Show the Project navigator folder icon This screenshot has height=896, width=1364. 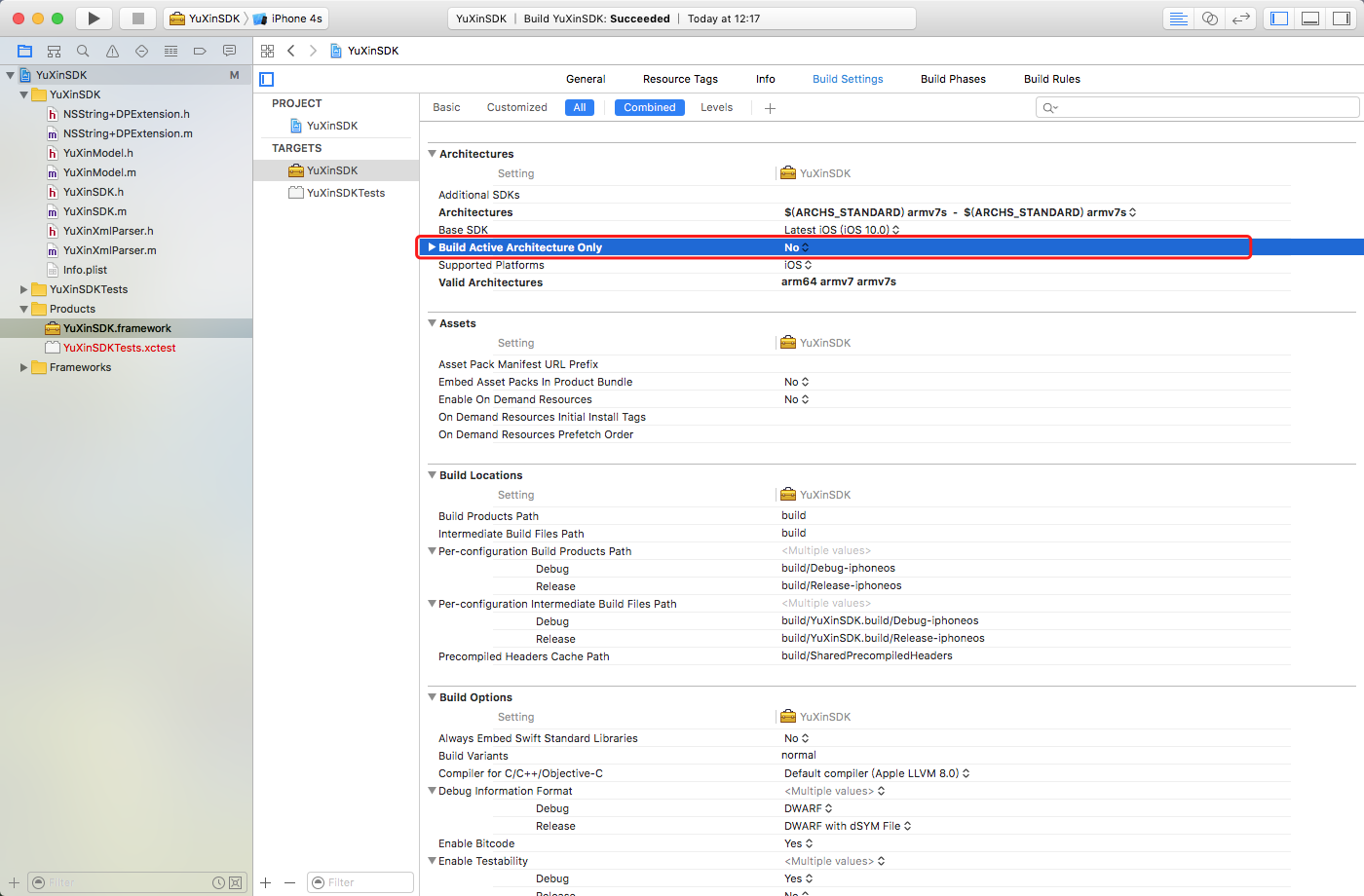25,51
